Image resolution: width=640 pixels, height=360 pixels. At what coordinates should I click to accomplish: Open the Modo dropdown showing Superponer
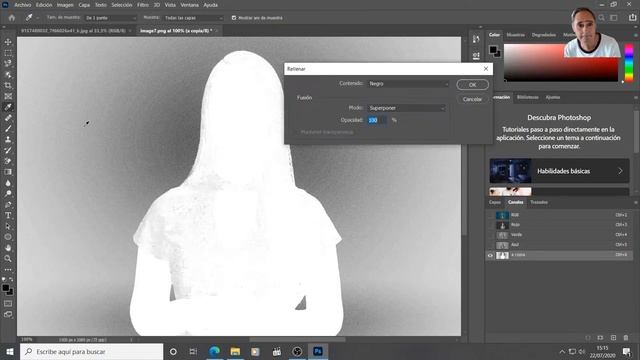pyautogui.click(x=407, y=108)
